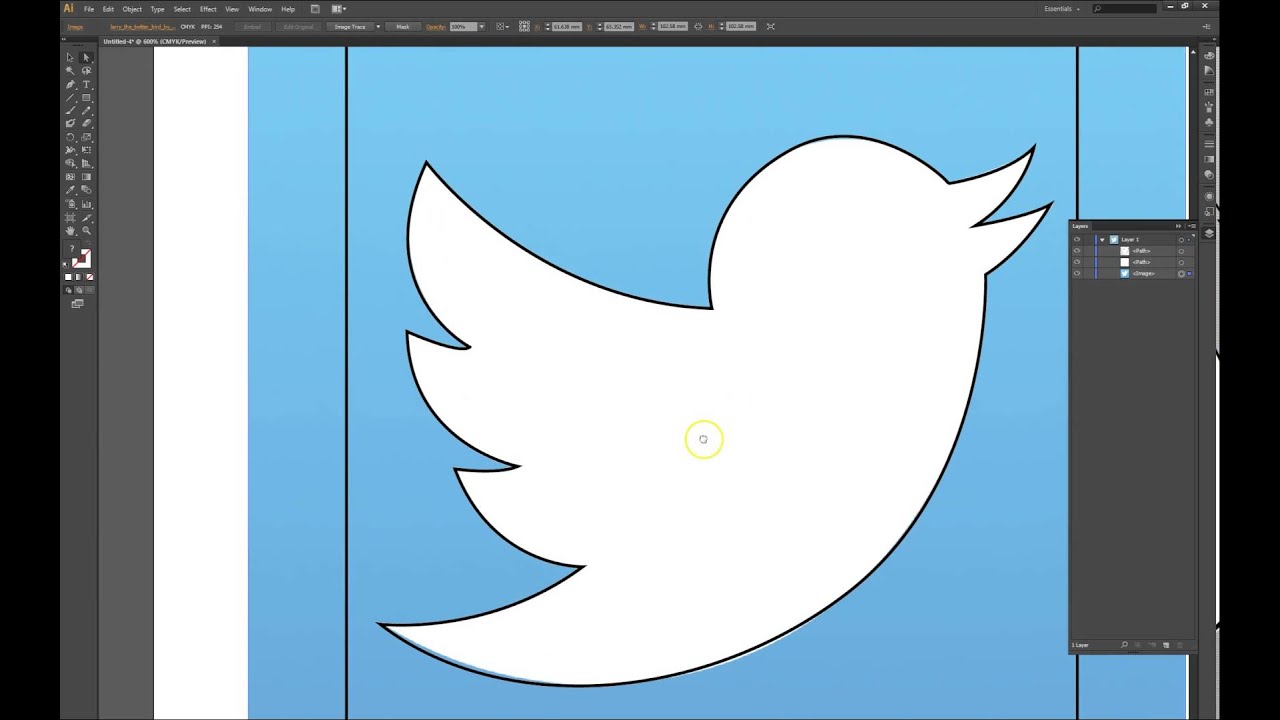
Task: Open the Effect menu
Action: point(208,9)
